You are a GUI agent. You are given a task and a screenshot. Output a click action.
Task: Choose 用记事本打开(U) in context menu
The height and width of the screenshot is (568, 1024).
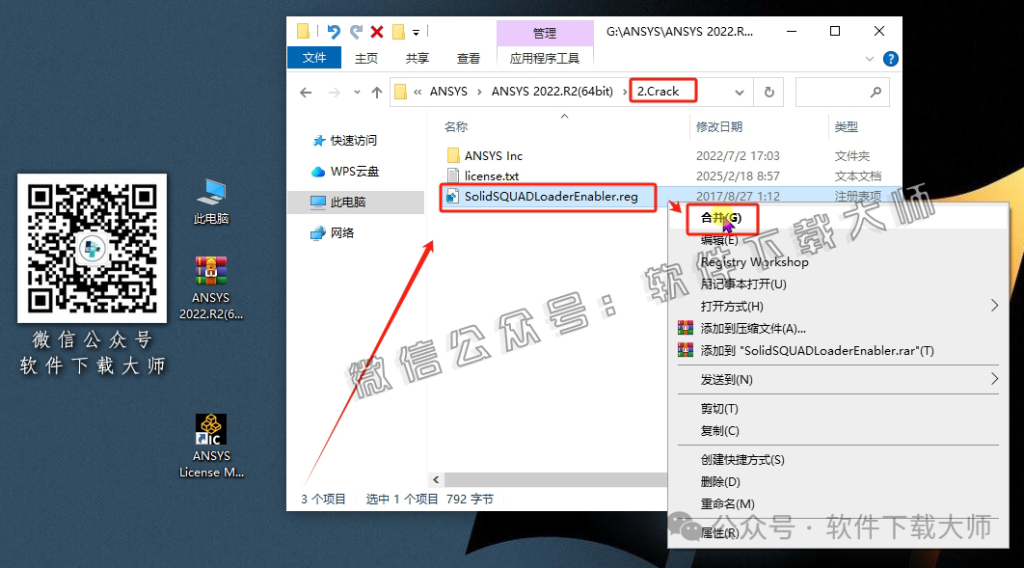(743, 284)
